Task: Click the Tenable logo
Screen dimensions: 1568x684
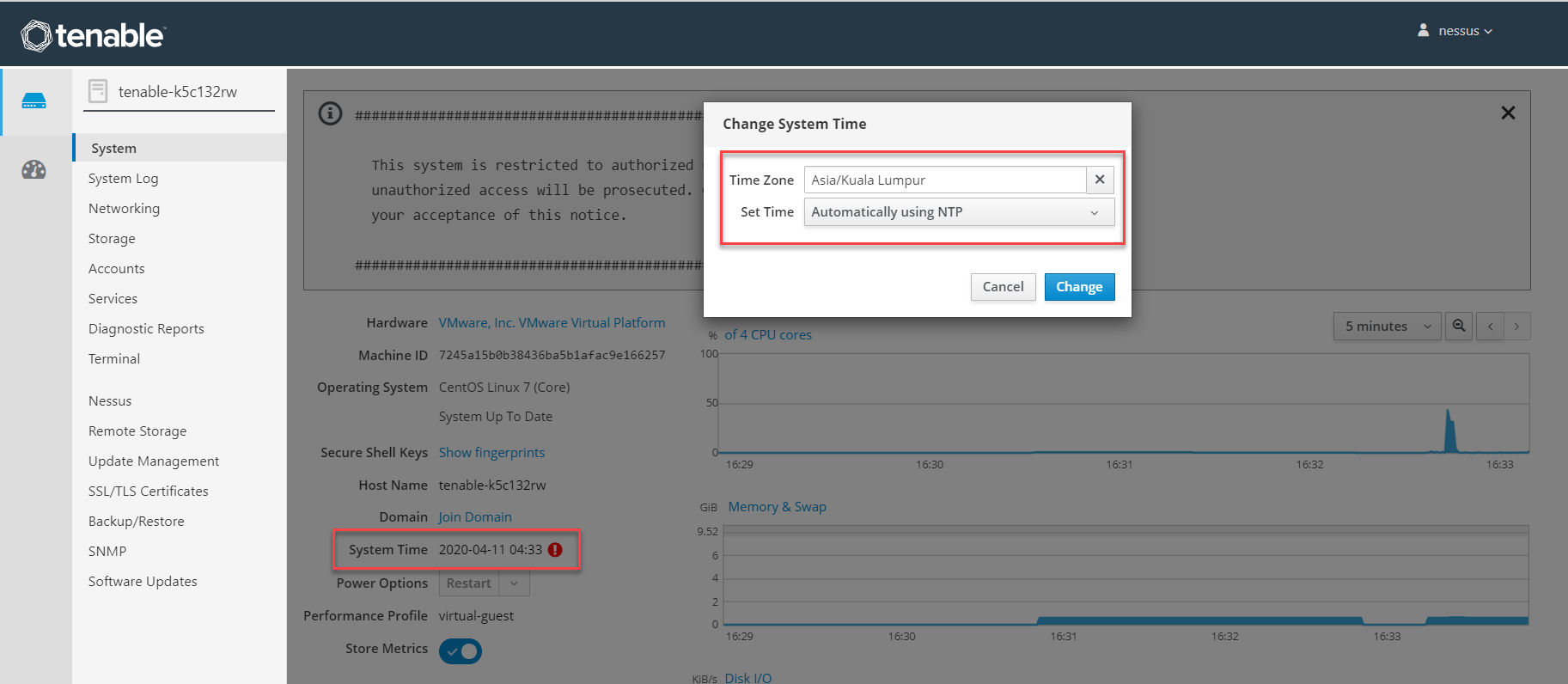Action: (x=93, y=35)
